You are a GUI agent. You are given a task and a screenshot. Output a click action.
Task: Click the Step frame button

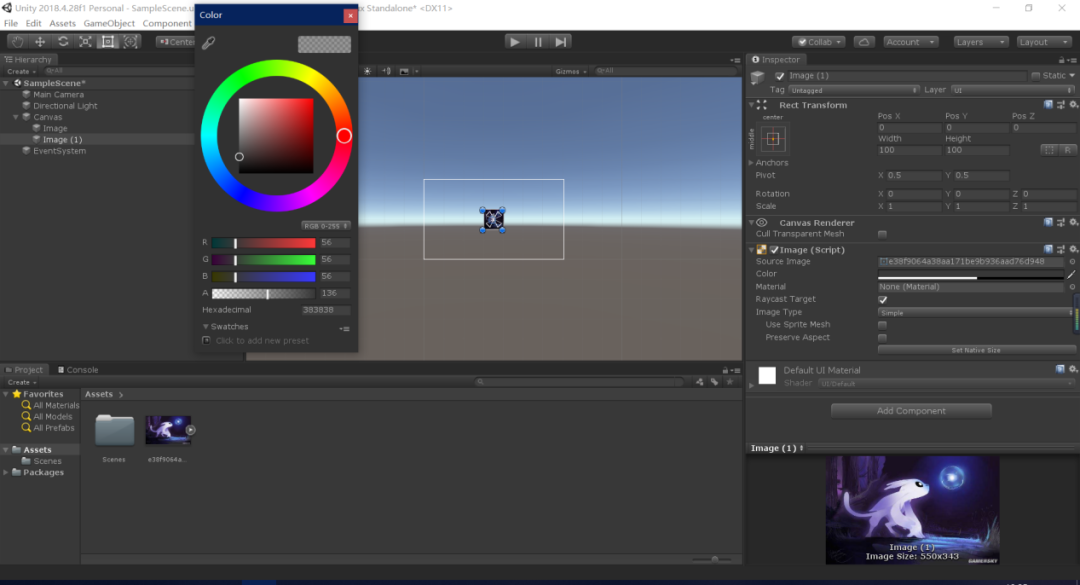(x=561, y=42)
